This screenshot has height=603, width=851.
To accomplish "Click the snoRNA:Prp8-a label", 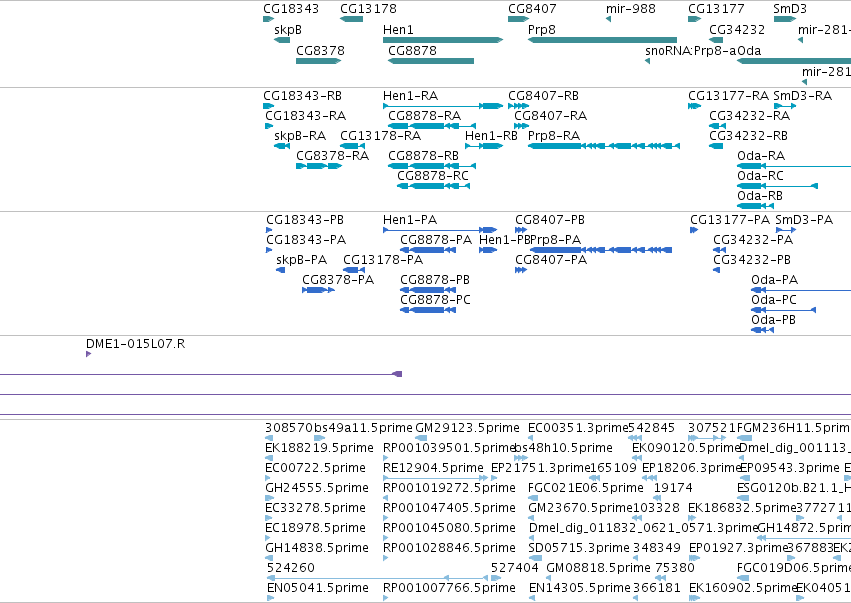I will [691, 51].
